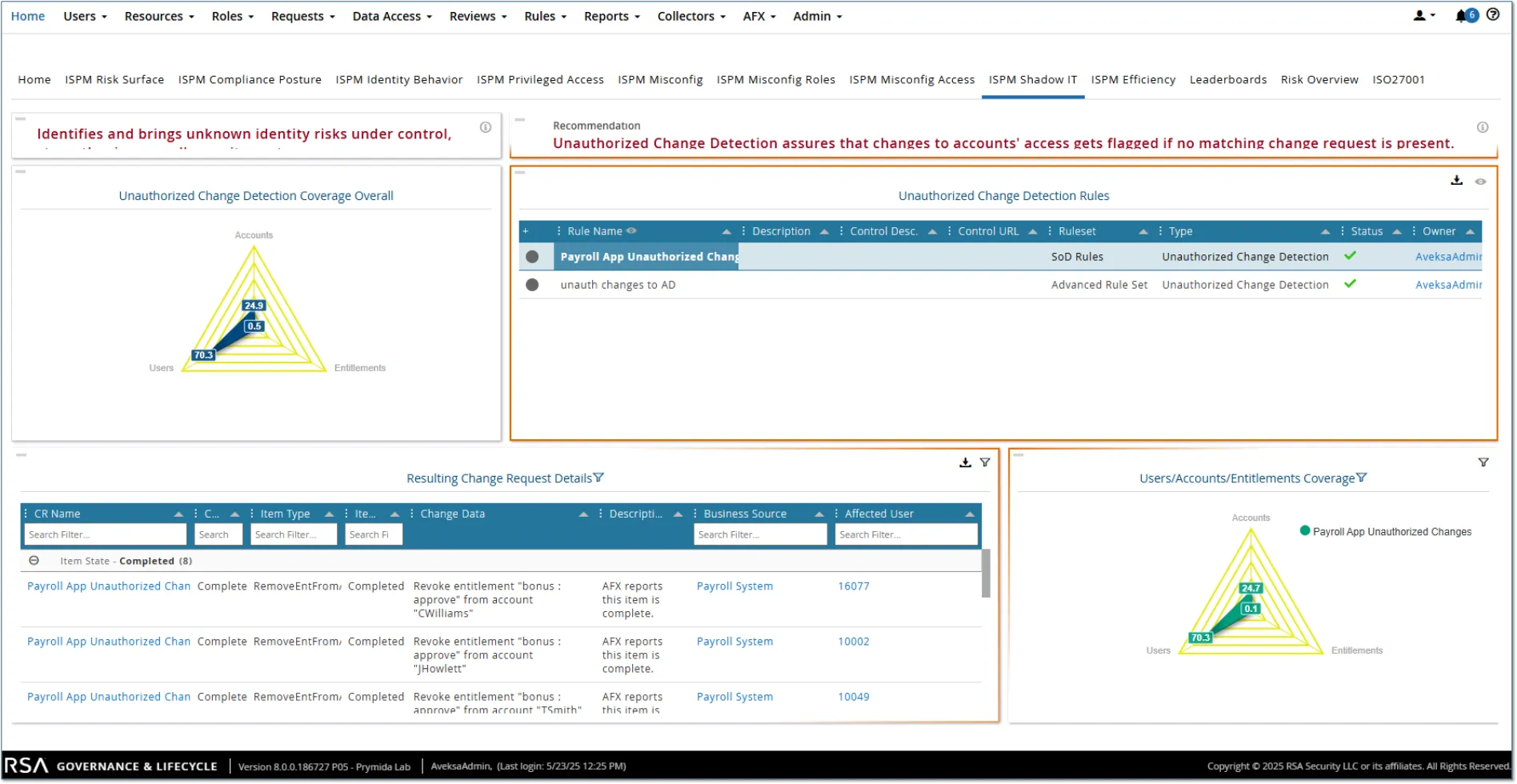This screenshot has height=784, width=1517.
Task: Click info icon beside 'Identifies and brings' text
Action: click(486, 127)
